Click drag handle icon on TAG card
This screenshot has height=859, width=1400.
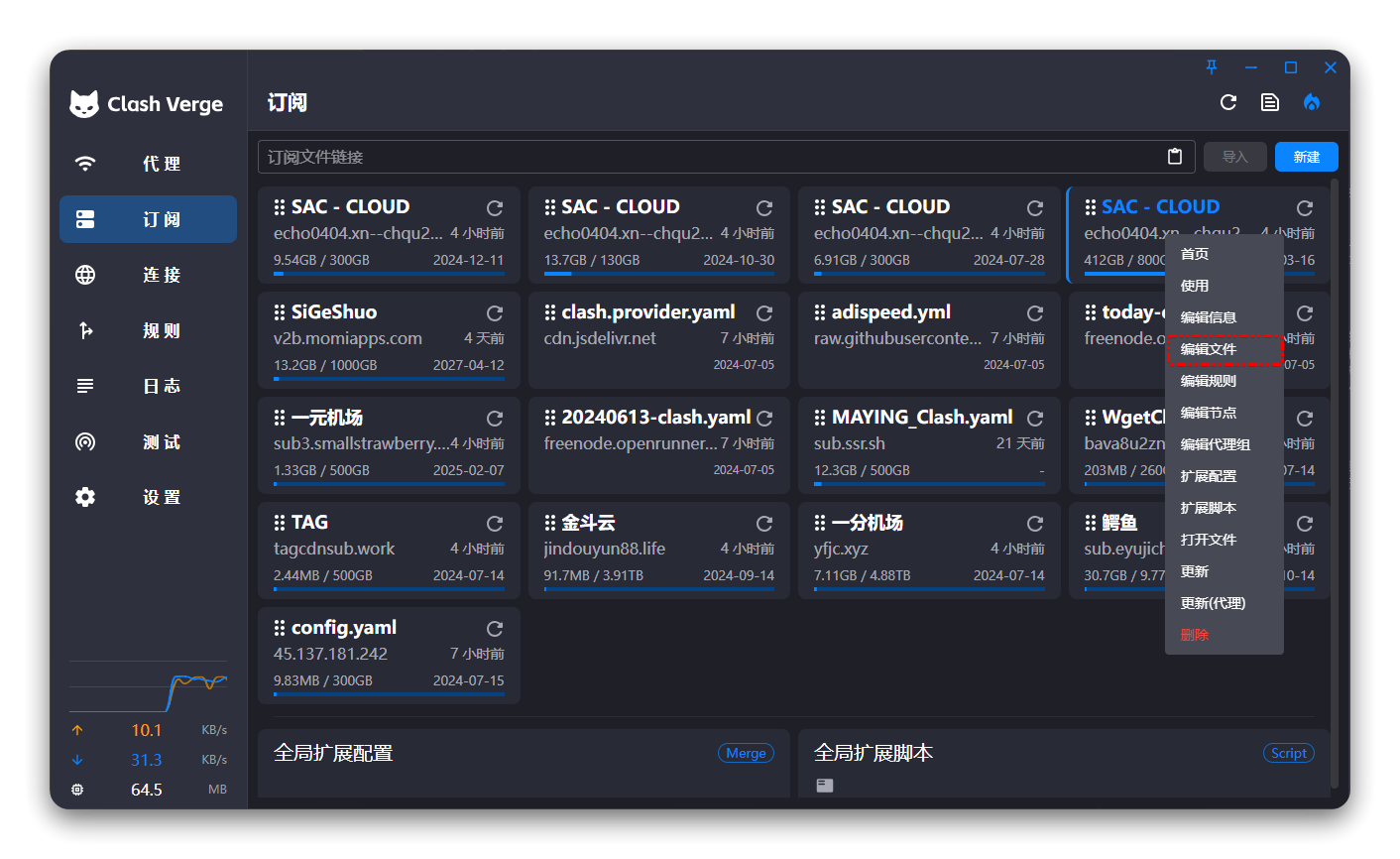pyautogui.click(x=280, y=523)
